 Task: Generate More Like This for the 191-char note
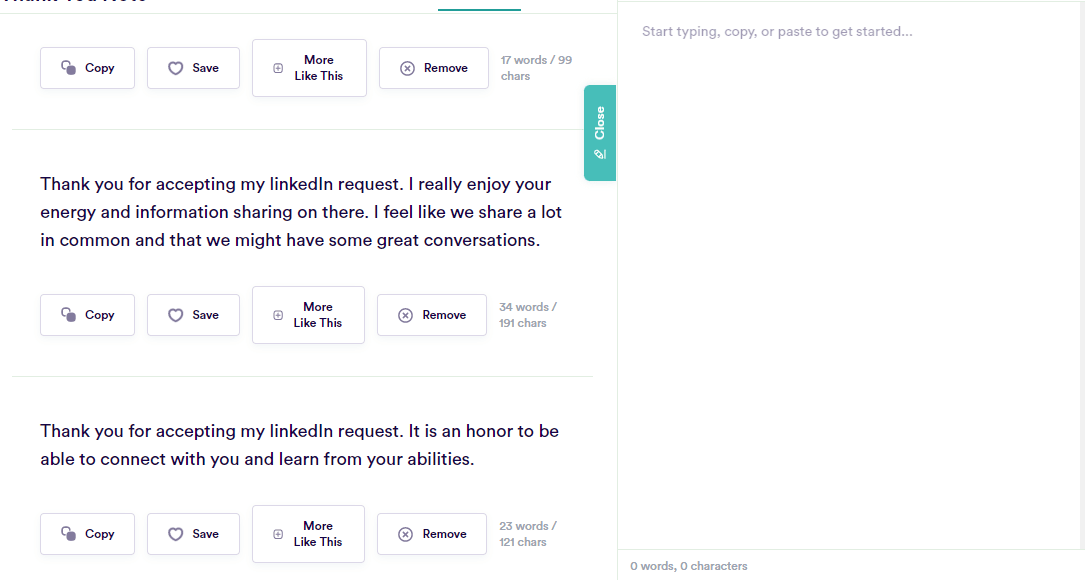(x=309, y=315)
